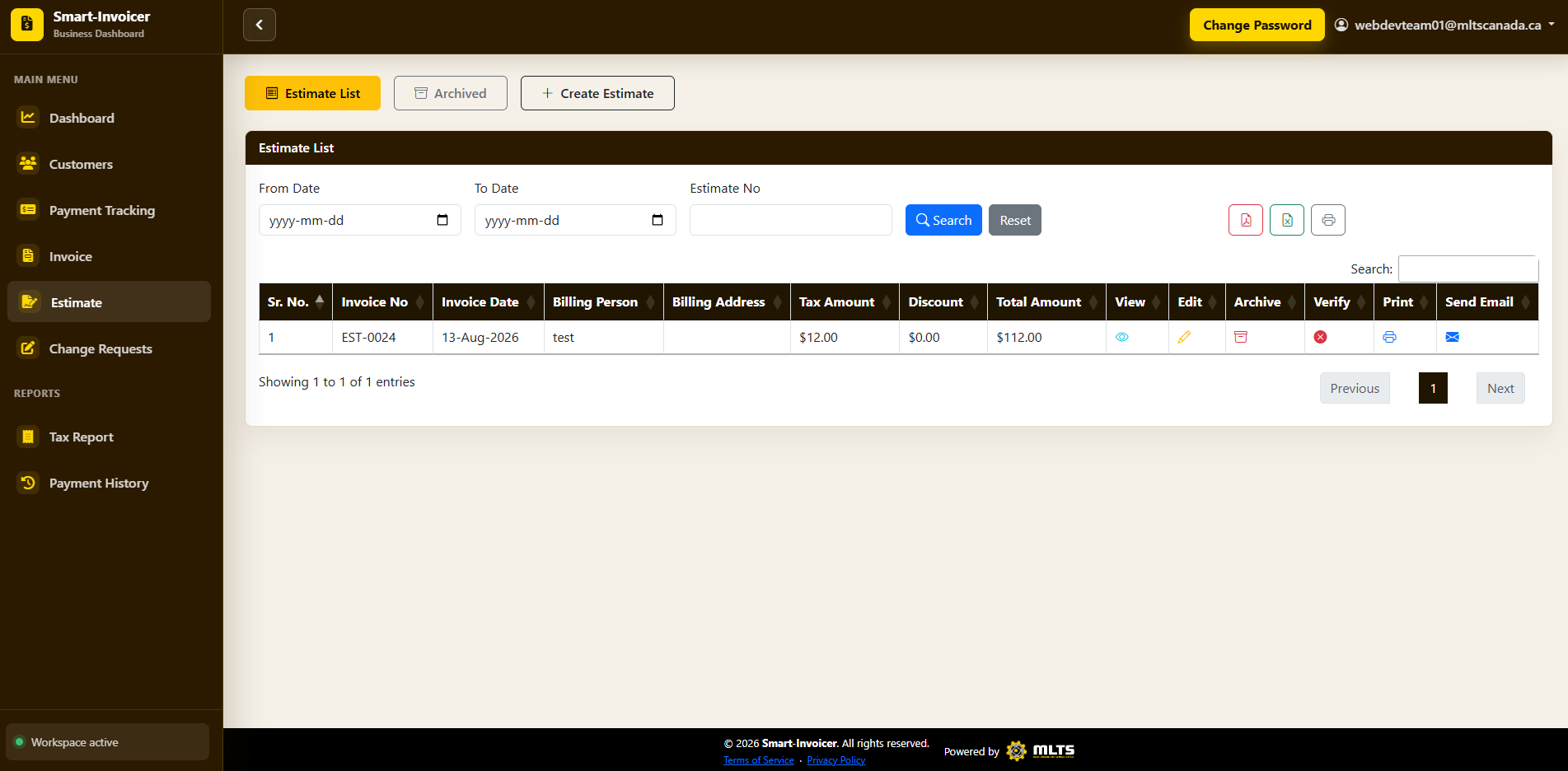Sort by Billing Person column
The image size is (1568, 771).
604,301
